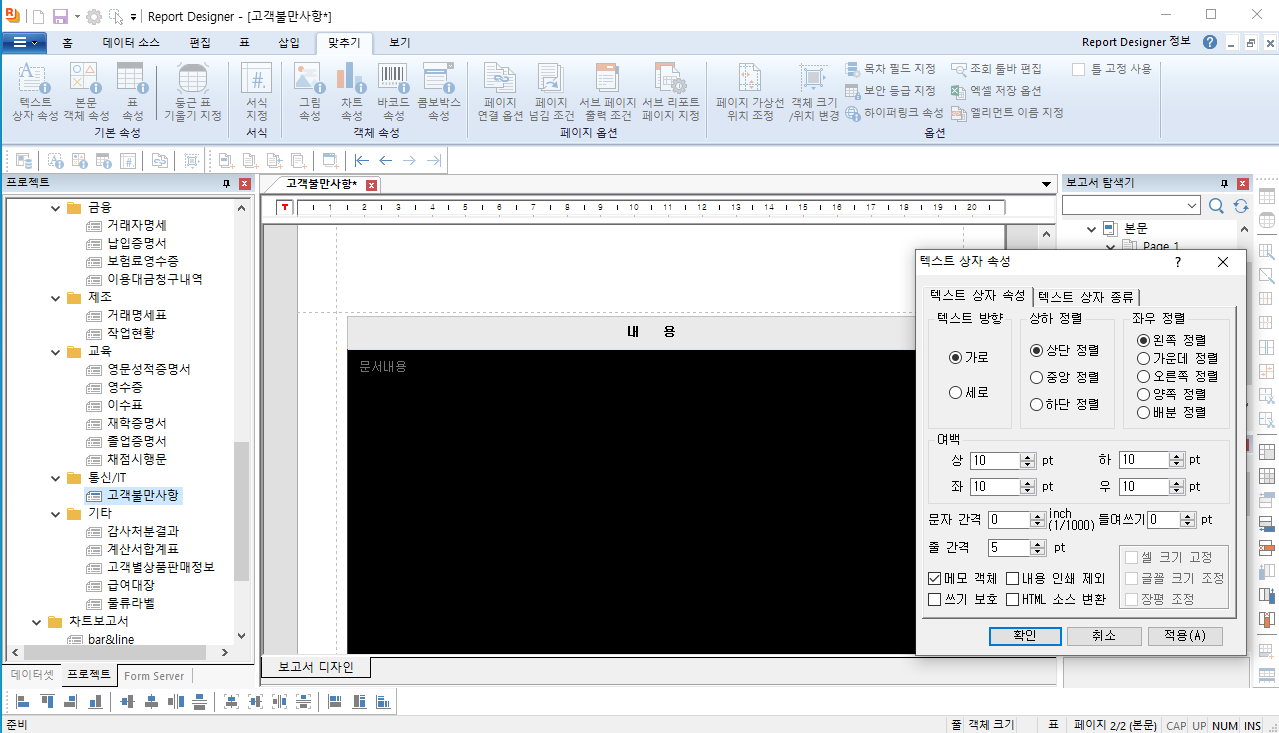
Task: Collapse 제조 folder in project tree
Action: (x=55, y=298)
